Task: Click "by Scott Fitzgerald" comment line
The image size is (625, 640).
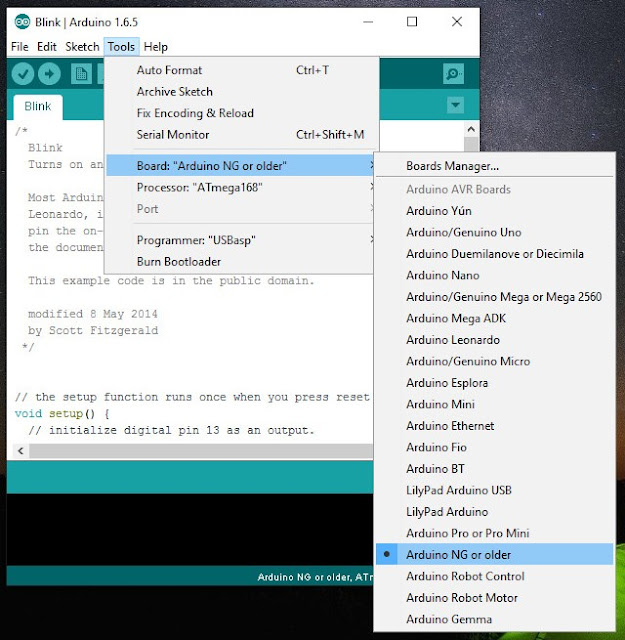Action: point(93,331)
